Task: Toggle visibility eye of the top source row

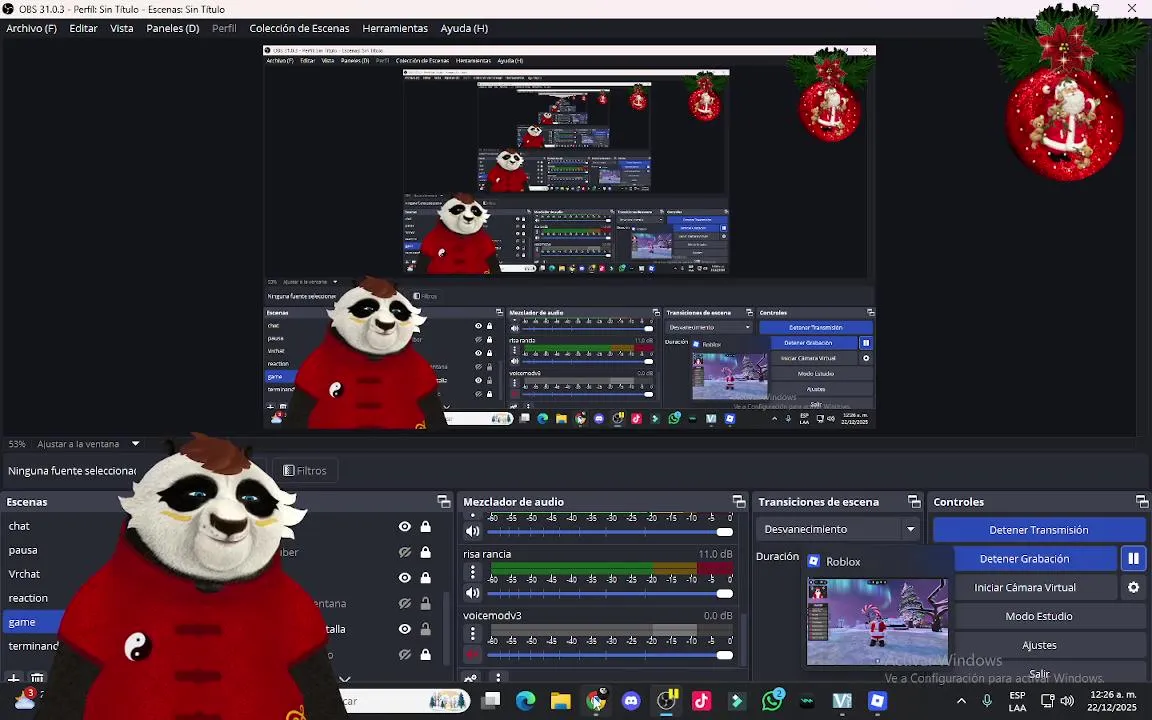Action: point(405,527)
